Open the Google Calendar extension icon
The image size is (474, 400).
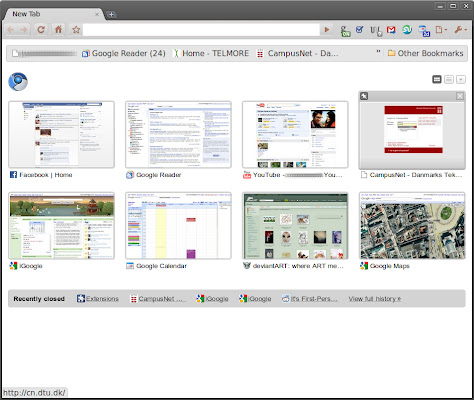(424, 31)
